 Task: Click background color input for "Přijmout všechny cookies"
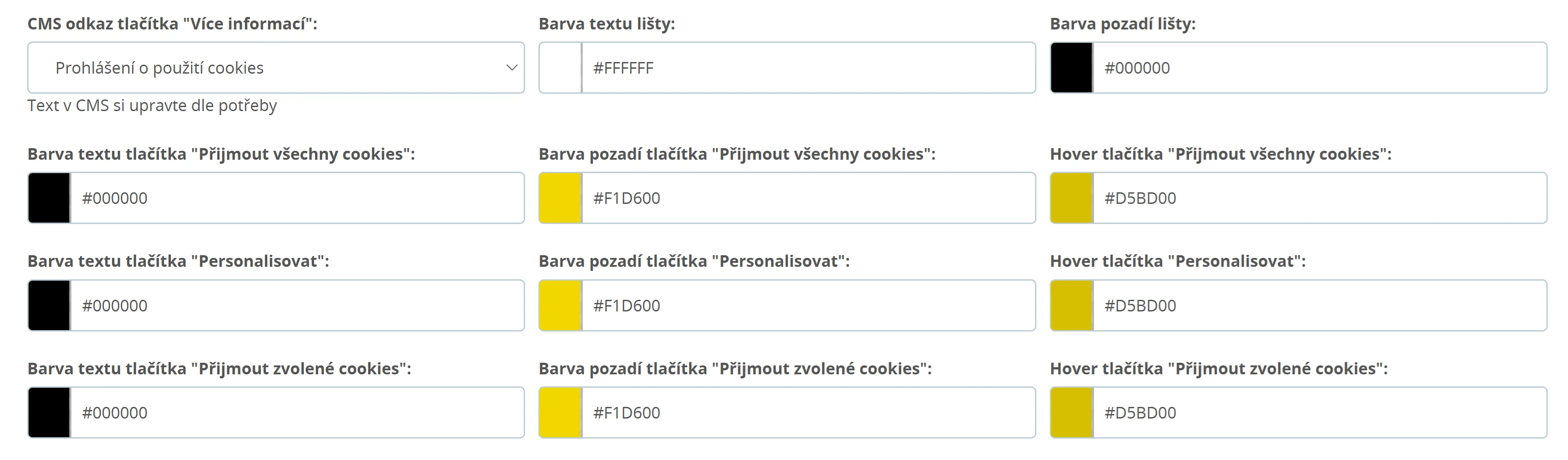(808, 198)
